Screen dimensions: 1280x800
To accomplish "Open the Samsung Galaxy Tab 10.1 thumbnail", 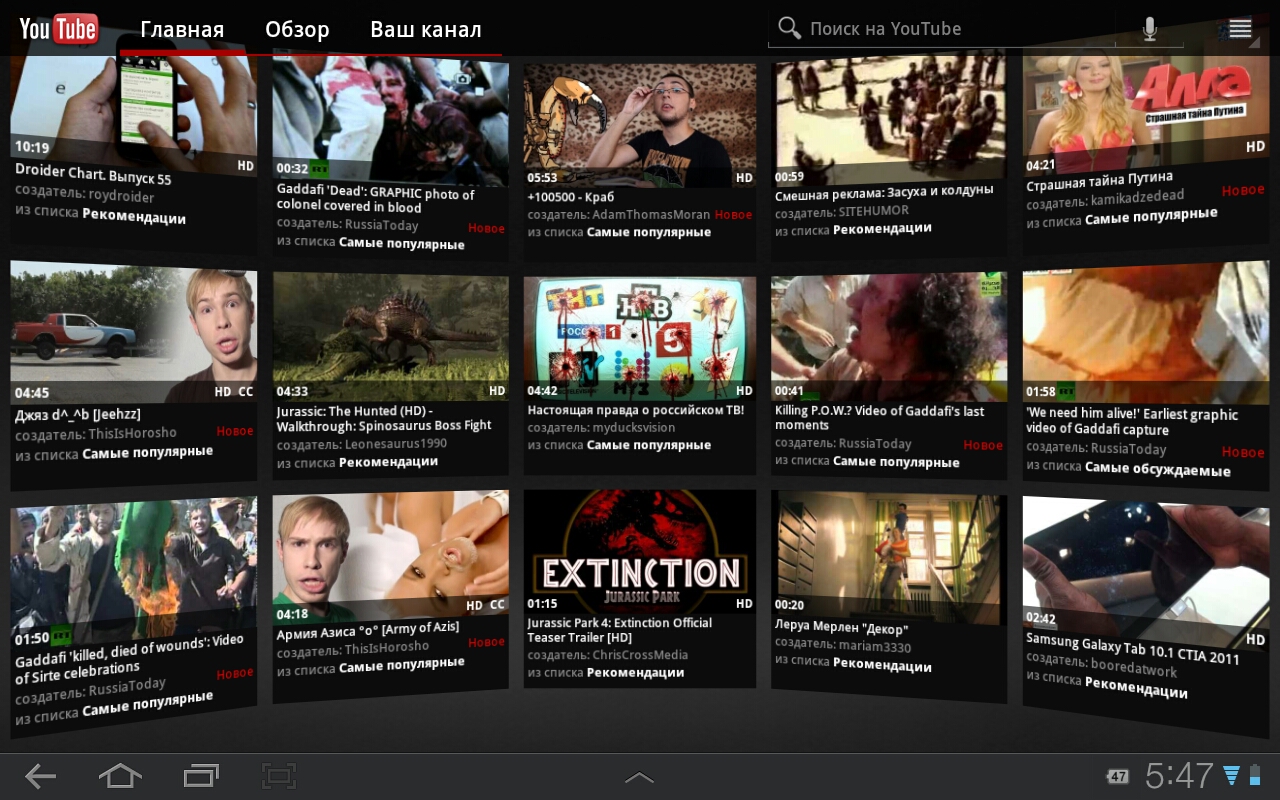I will (1145, 573).
